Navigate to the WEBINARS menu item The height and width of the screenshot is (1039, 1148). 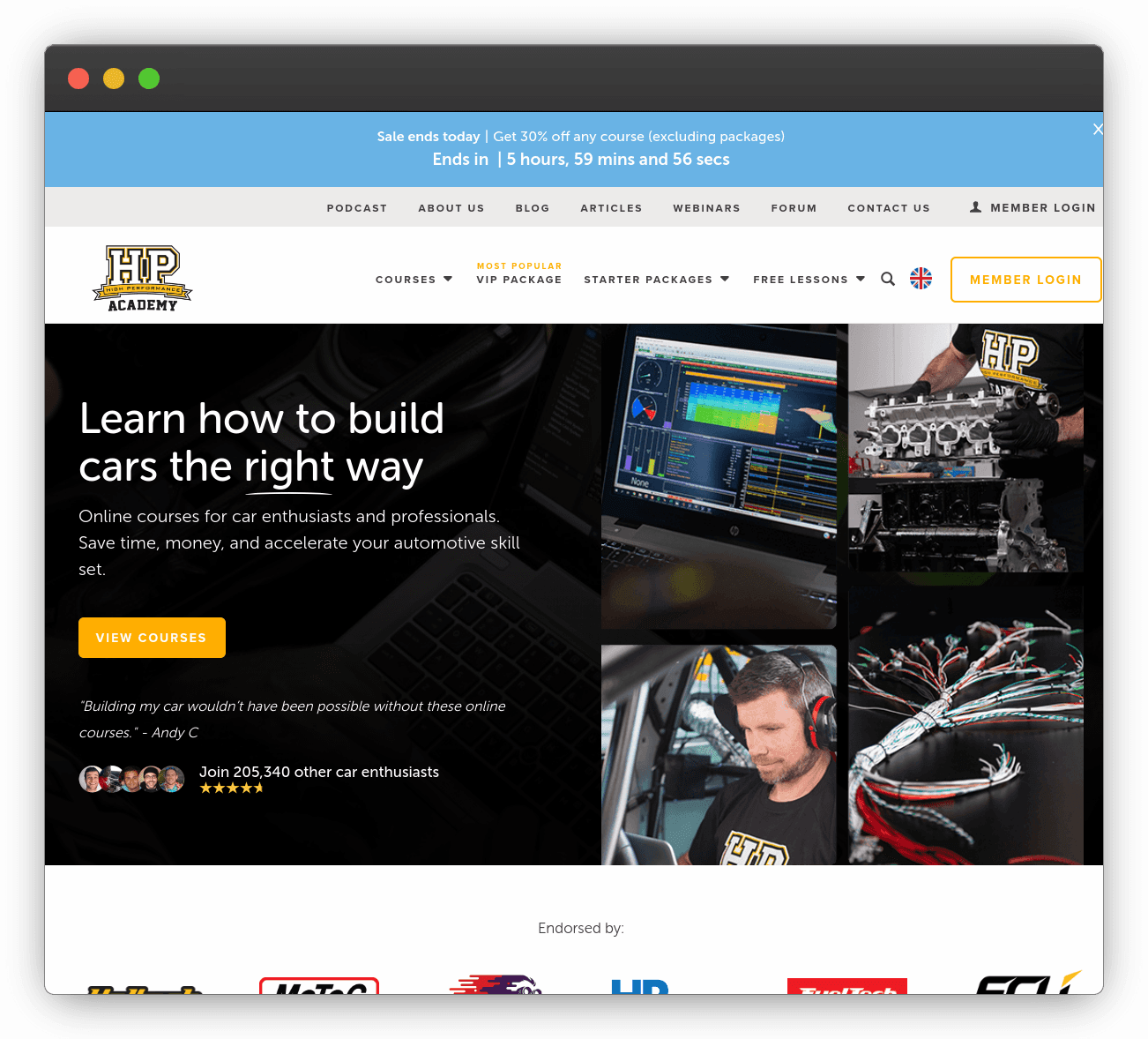706,207
